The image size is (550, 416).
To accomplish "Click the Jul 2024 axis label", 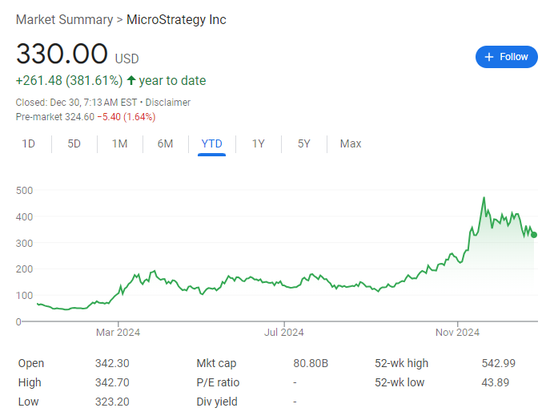I will coord(284,333).
